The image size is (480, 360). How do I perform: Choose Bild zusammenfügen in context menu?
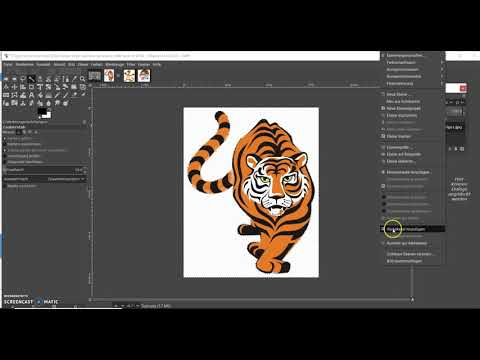click(413, 261)
